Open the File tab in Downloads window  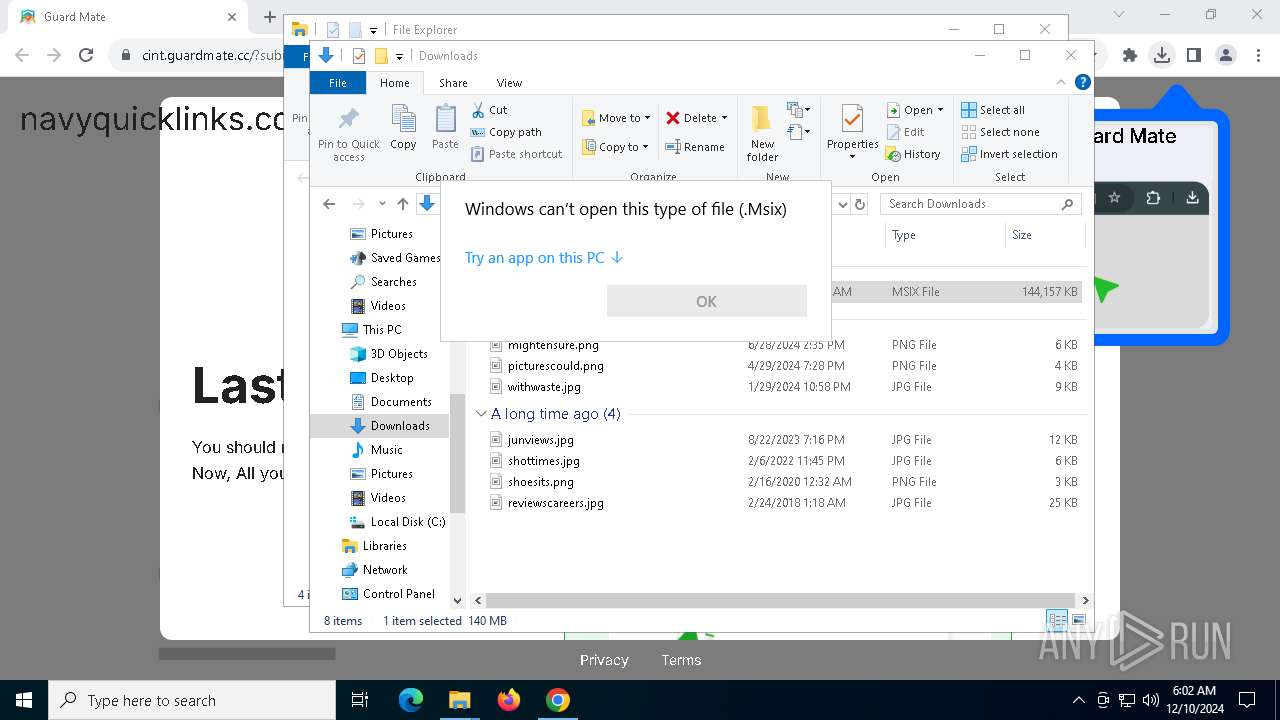pyautogui.click(x=338, y=83)
